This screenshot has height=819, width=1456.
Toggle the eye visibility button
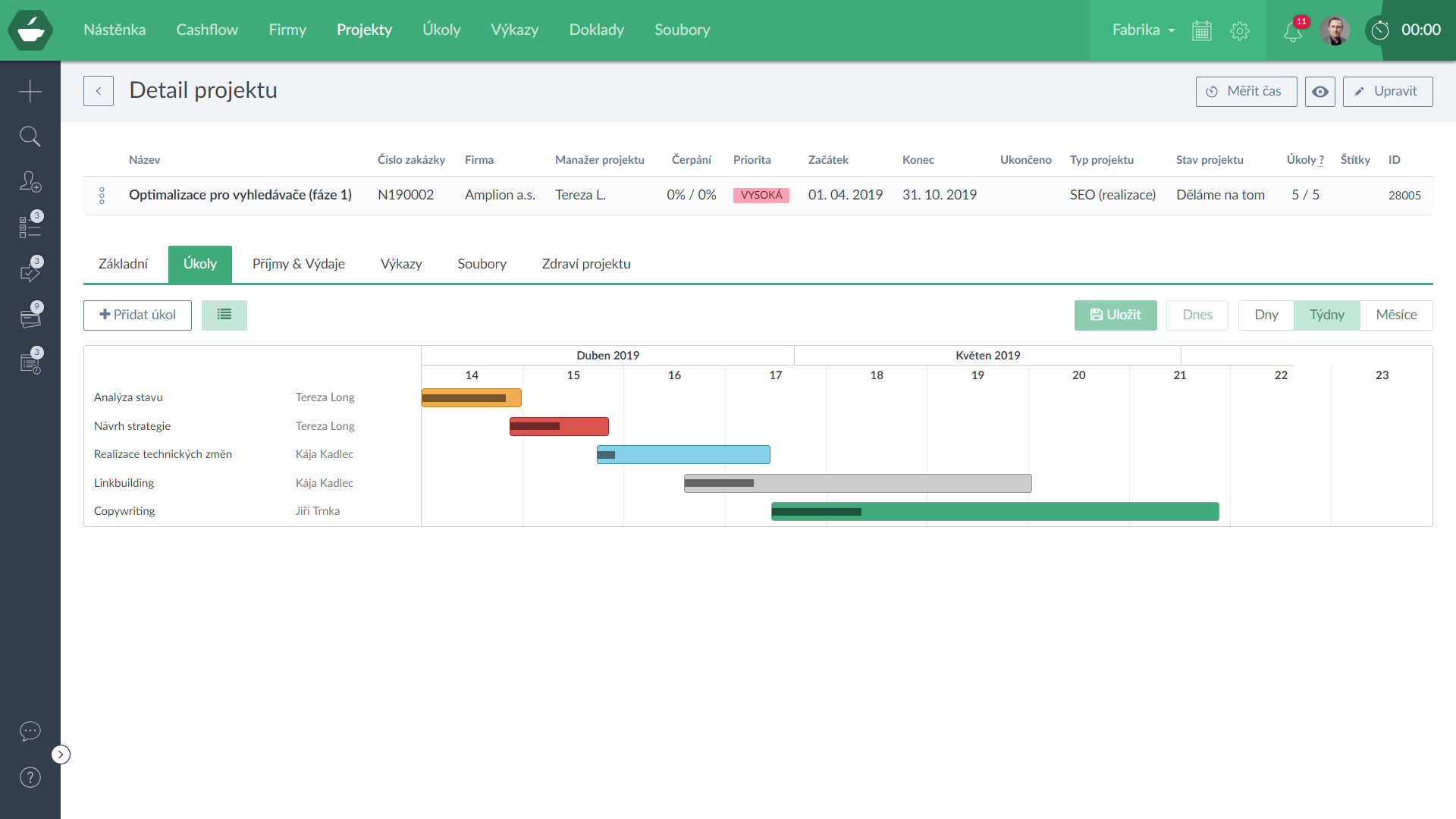tap(1320, 92)
